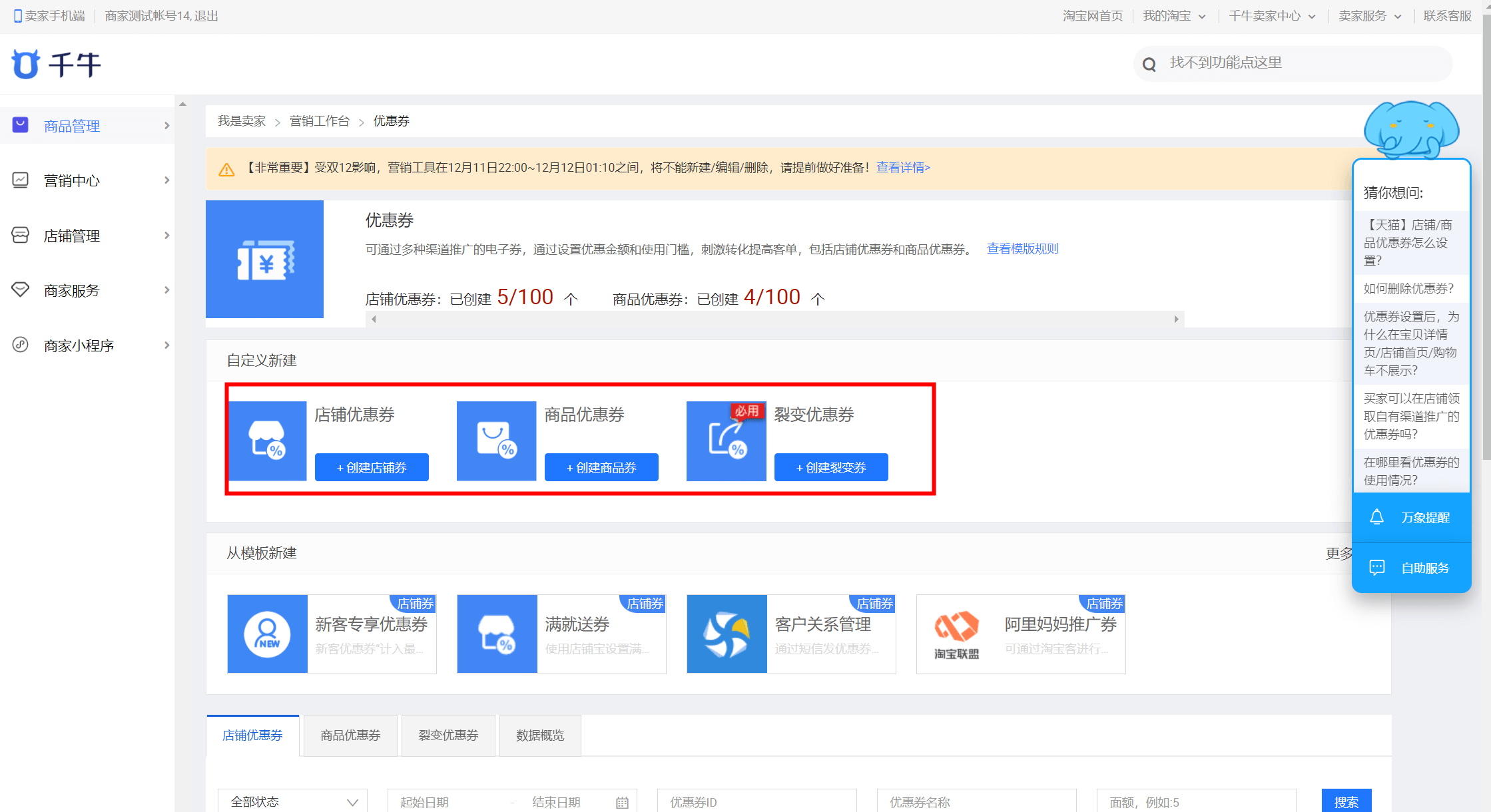Open the 千牛卖家中心 dropdown
The image size is (1491, 812).
coord(1272,16)
